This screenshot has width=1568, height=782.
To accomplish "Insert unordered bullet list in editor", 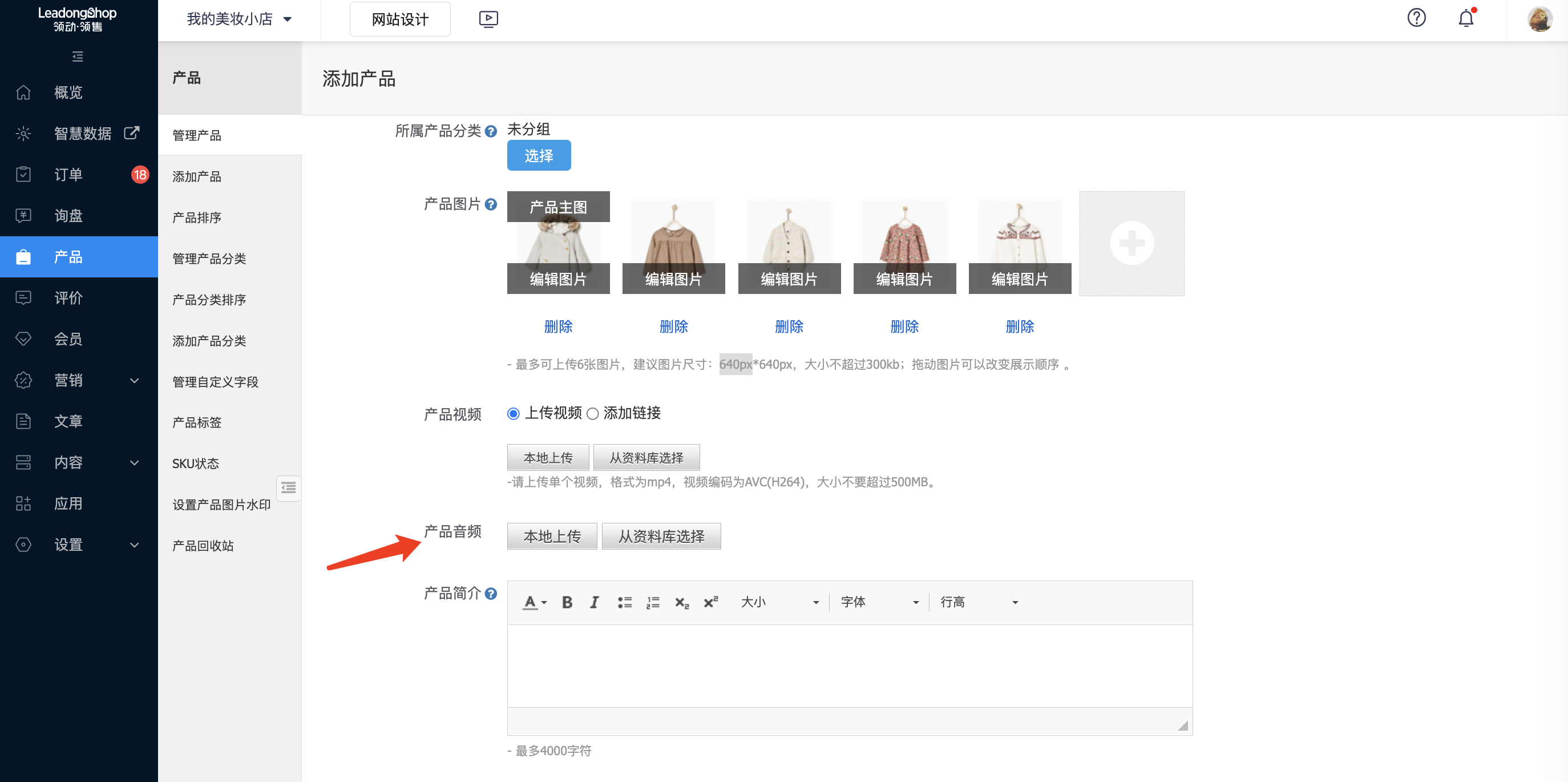I will click(625, 602).
